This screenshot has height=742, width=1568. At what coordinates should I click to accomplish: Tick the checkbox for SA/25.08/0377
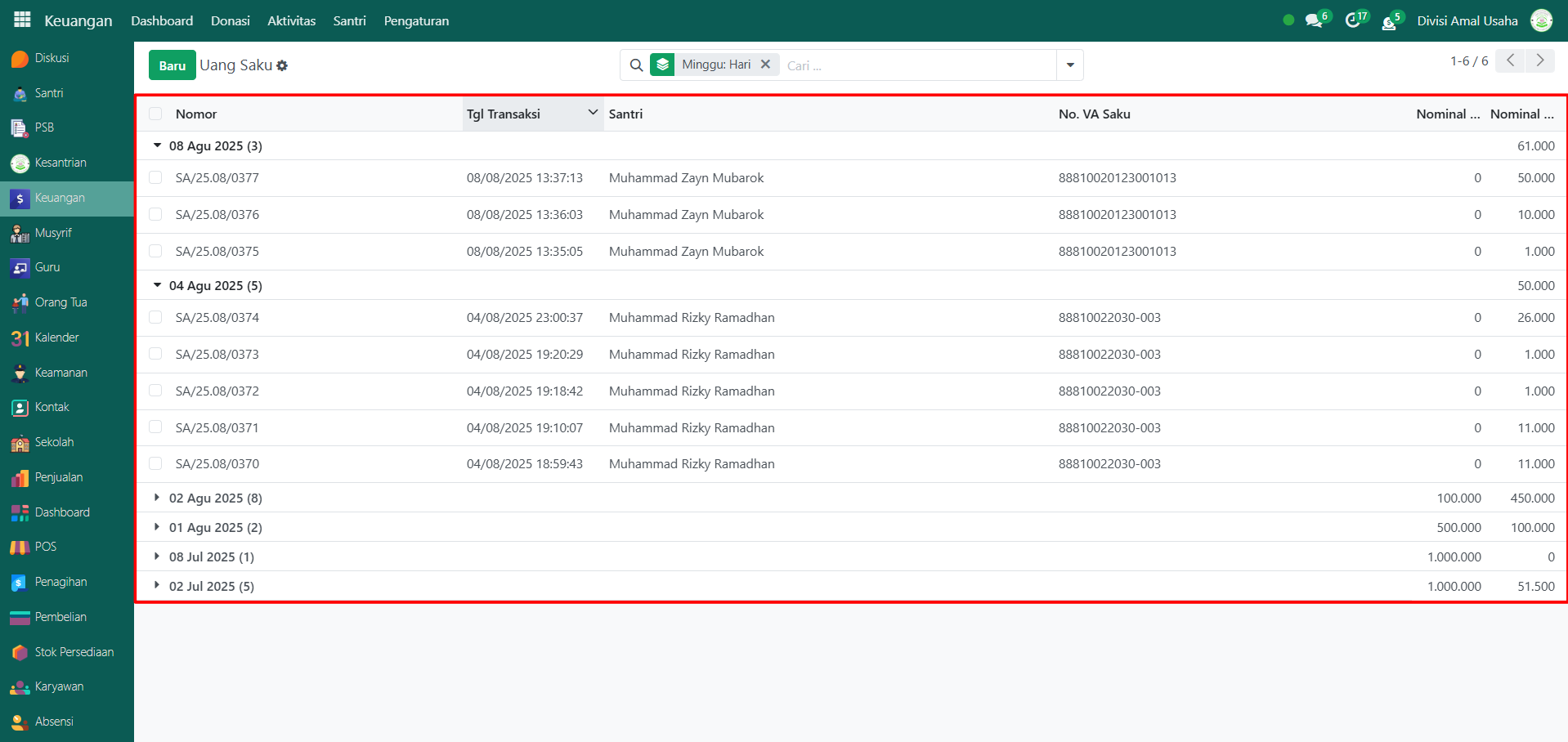pos(155,177)
